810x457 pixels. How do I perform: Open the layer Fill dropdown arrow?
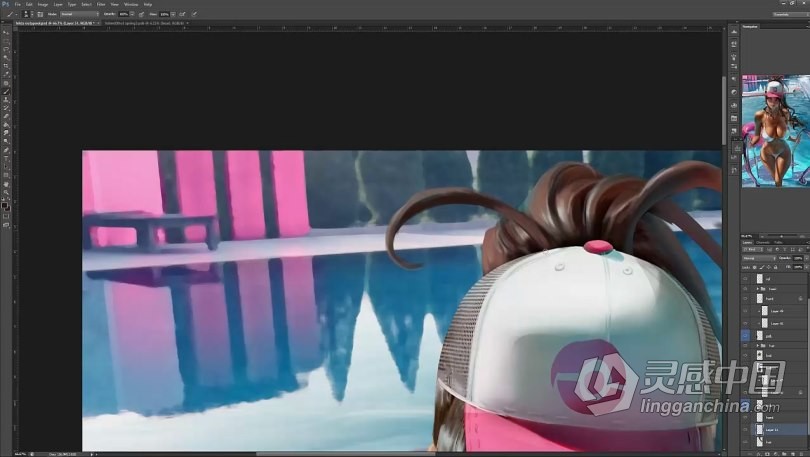point(807,267)
